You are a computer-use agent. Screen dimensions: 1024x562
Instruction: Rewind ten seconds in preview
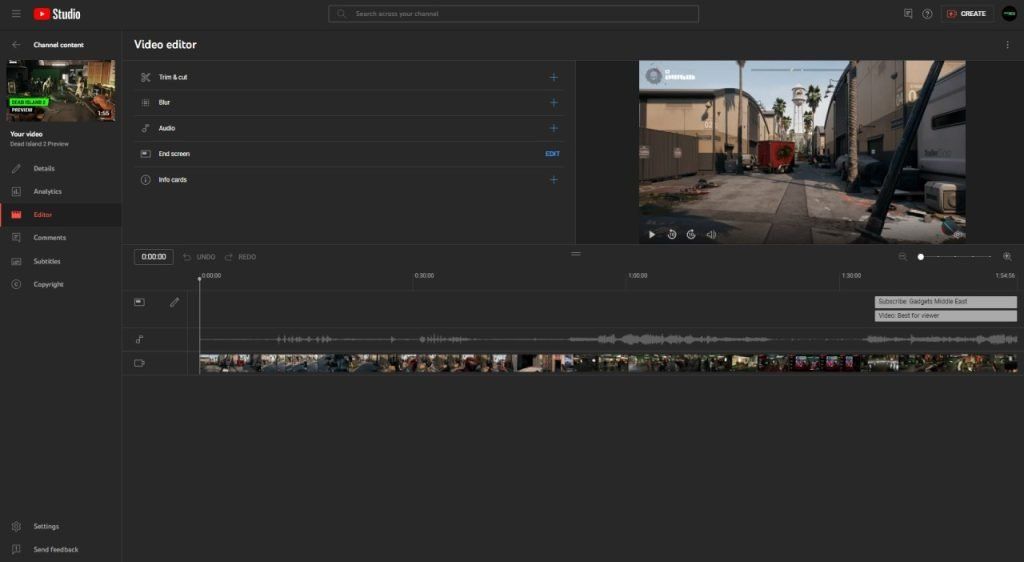[x=671, y=234]
